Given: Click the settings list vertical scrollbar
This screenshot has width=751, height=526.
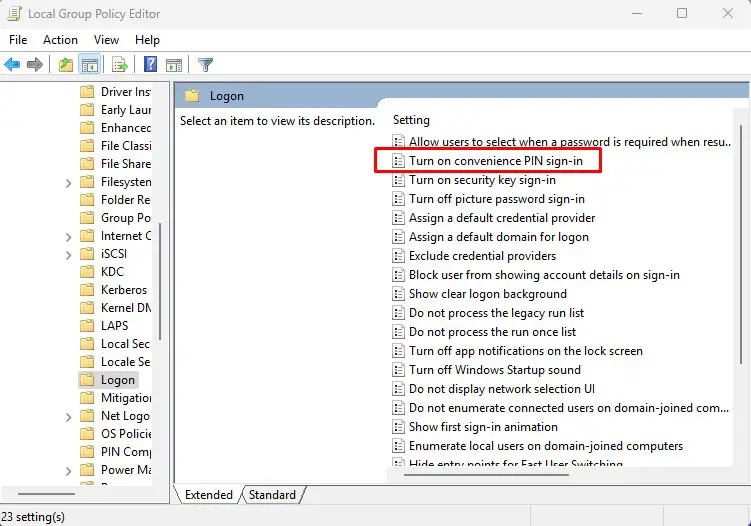Looking at the screenshot, I should [741, 244].
